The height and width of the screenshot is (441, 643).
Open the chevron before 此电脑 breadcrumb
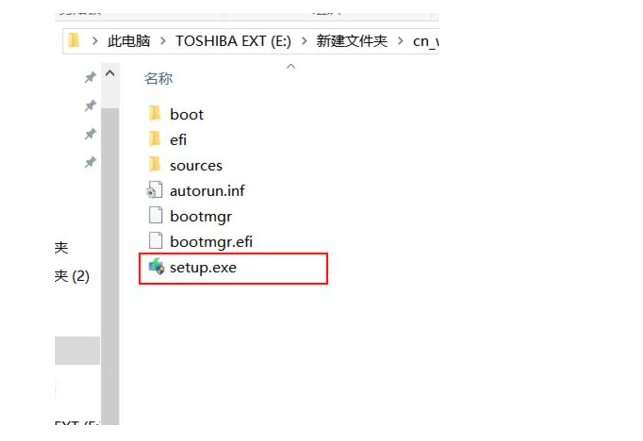tap(95, 41)
